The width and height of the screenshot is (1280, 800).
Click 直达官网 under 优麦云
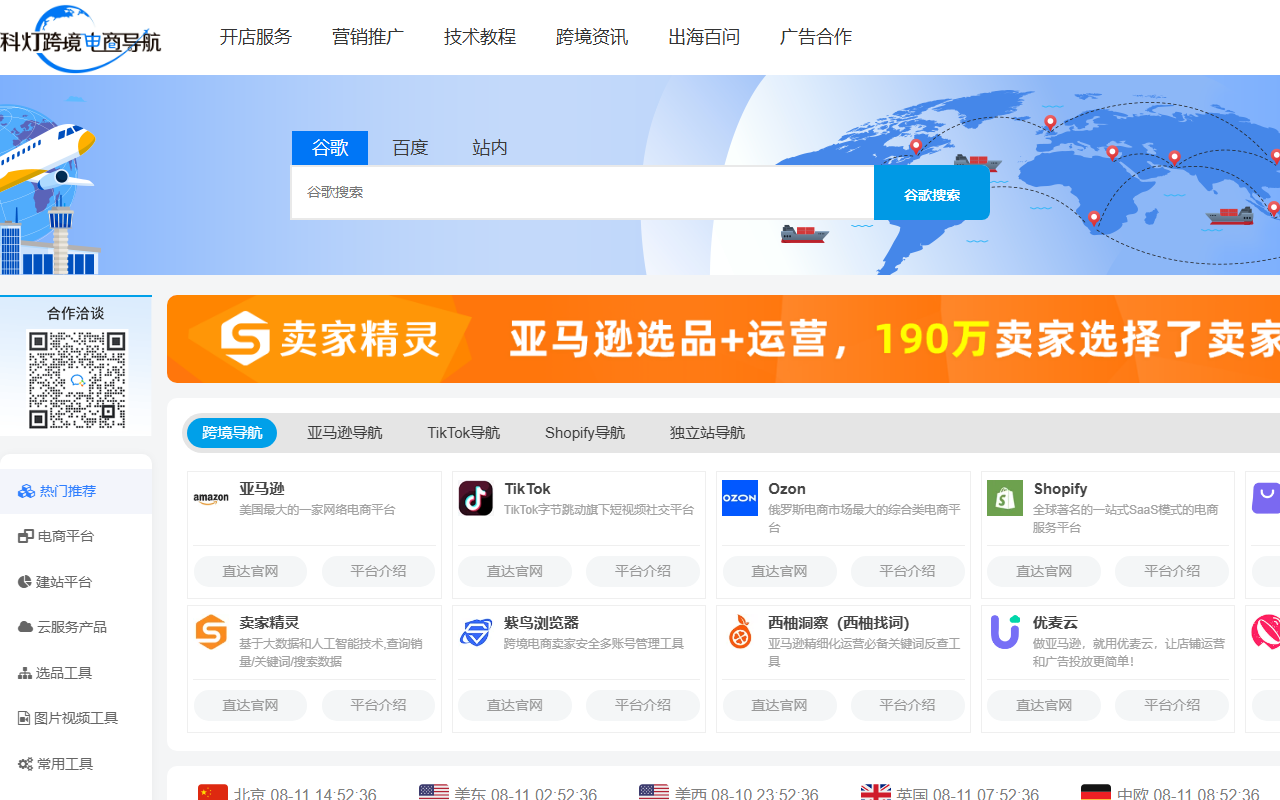[1044, 705]
